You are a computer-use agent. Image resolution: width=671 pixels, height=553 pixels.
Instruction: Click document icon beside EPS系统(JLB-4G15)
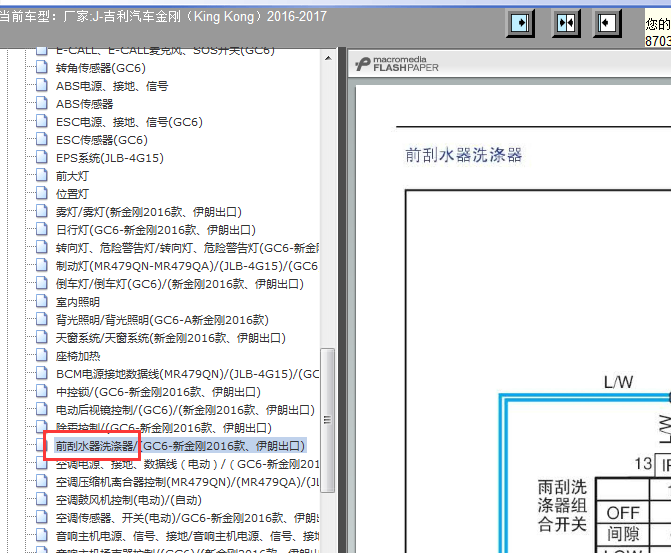point(42,157)
